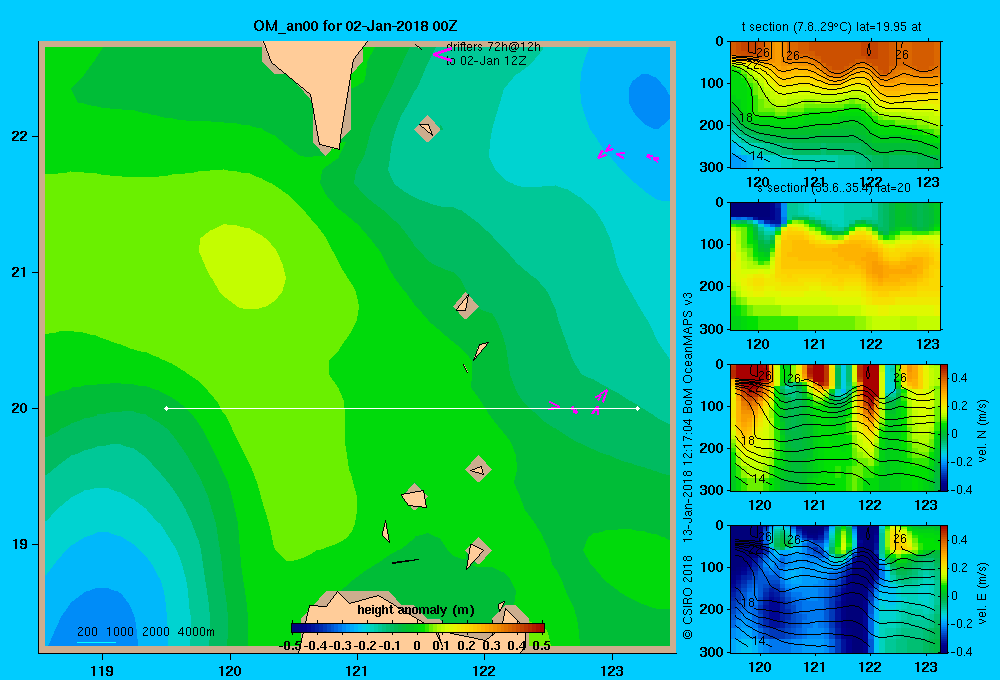Click the 'vel. E (m/s)' vertical label

(982, 593)
